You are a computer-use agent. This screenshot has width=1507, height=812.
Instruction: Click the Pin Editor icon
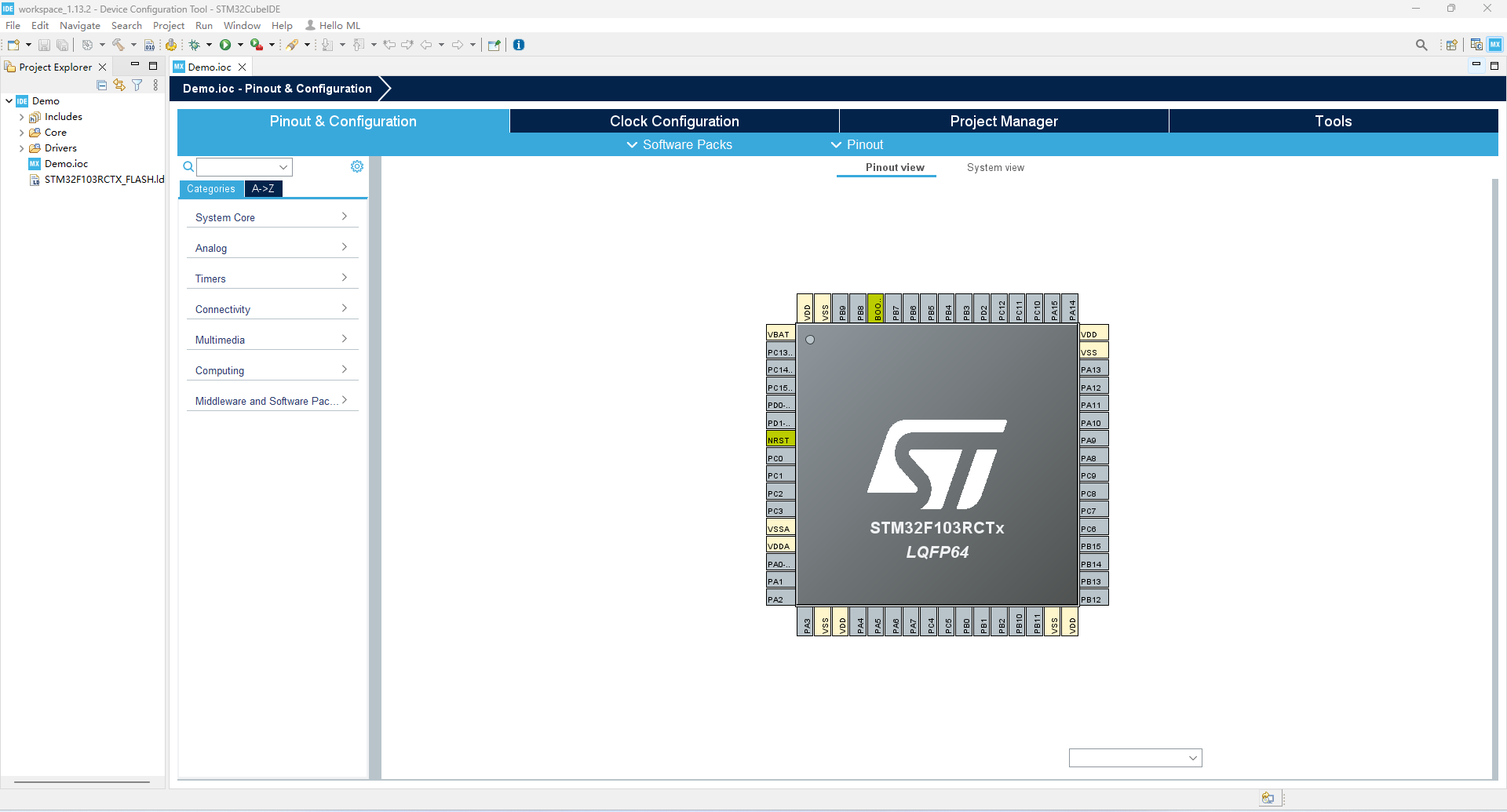point(494,45)
